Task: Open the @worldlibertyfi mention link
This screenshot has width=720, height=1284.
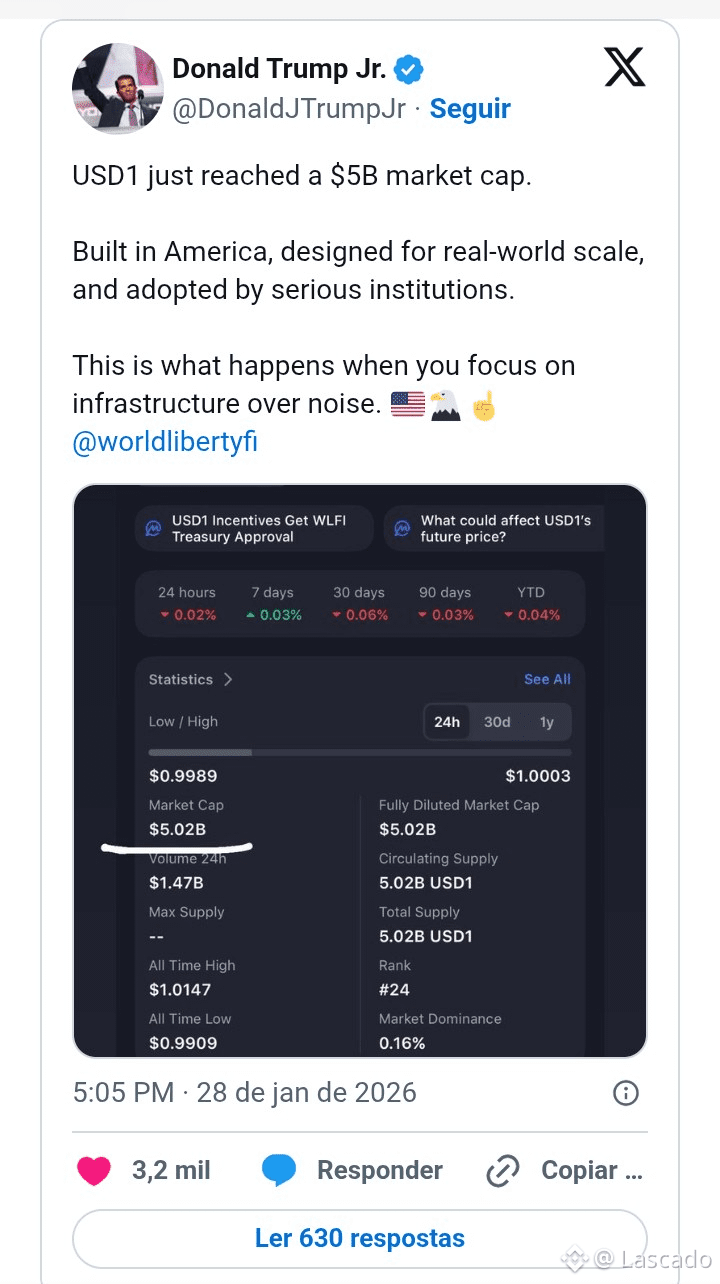Action: (x=165, y=442)
